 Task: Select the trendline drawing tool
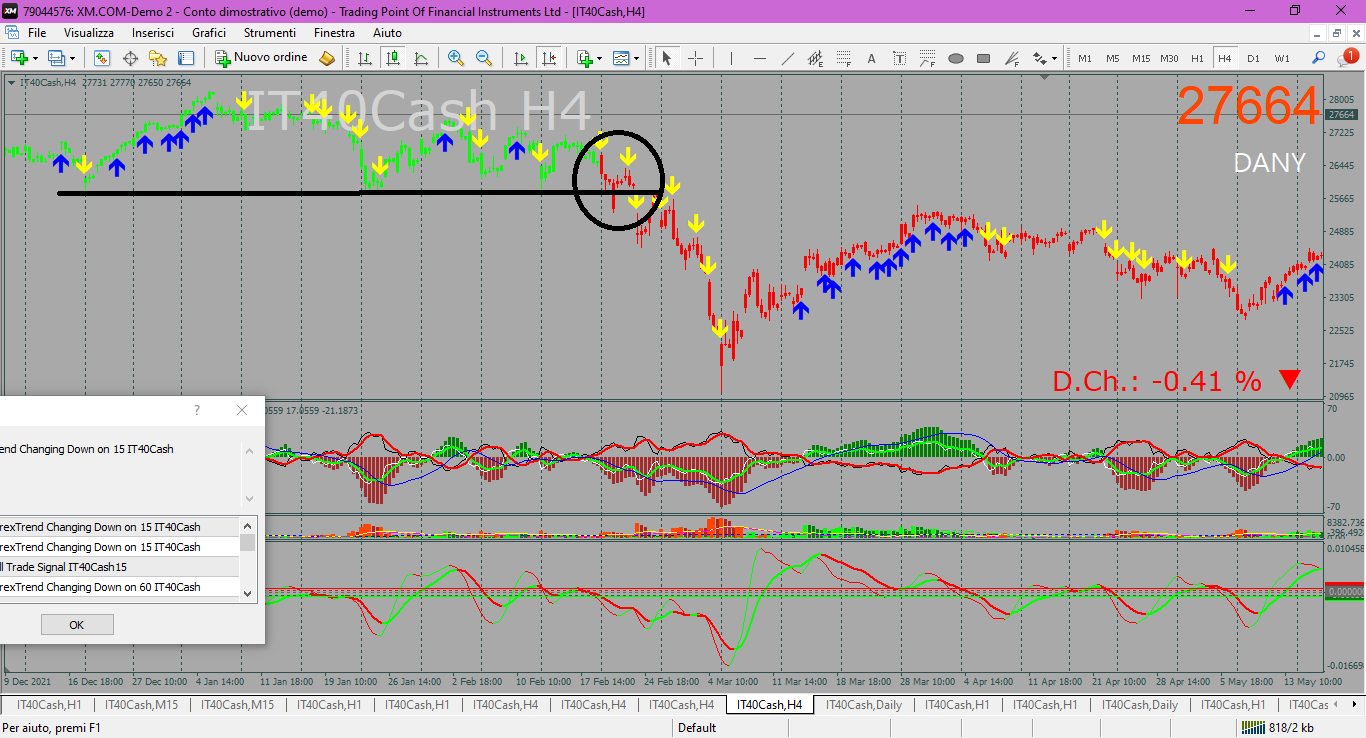(x=788, y=58)
